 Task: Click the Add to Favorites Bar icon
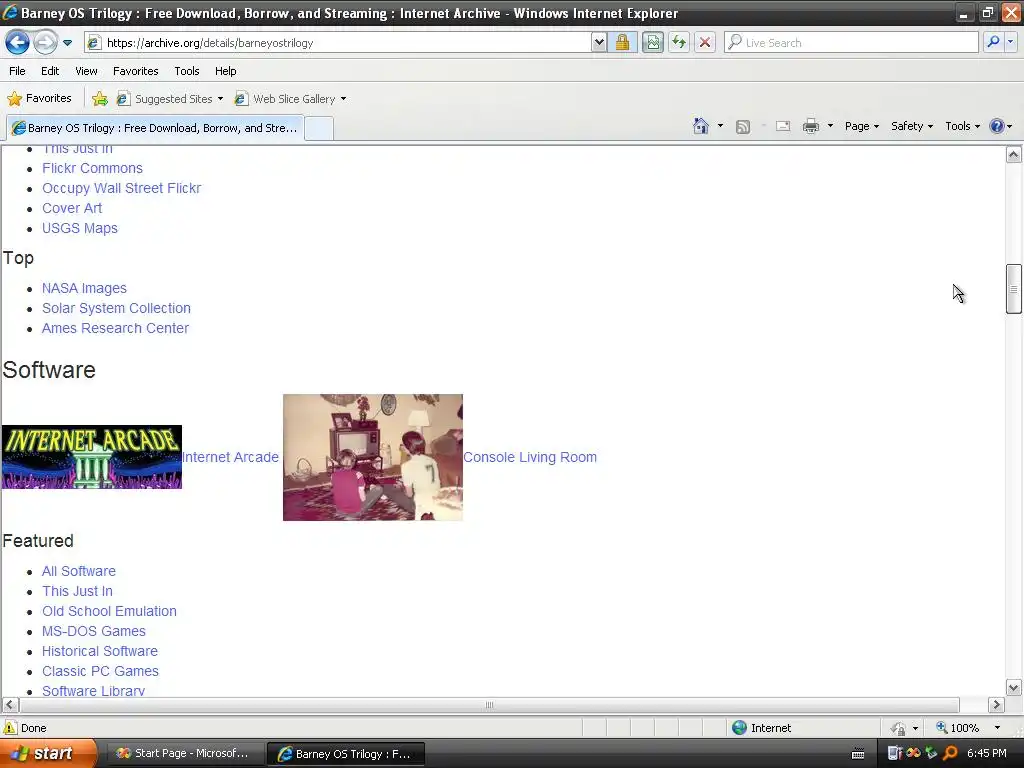(x=100, y=99)
